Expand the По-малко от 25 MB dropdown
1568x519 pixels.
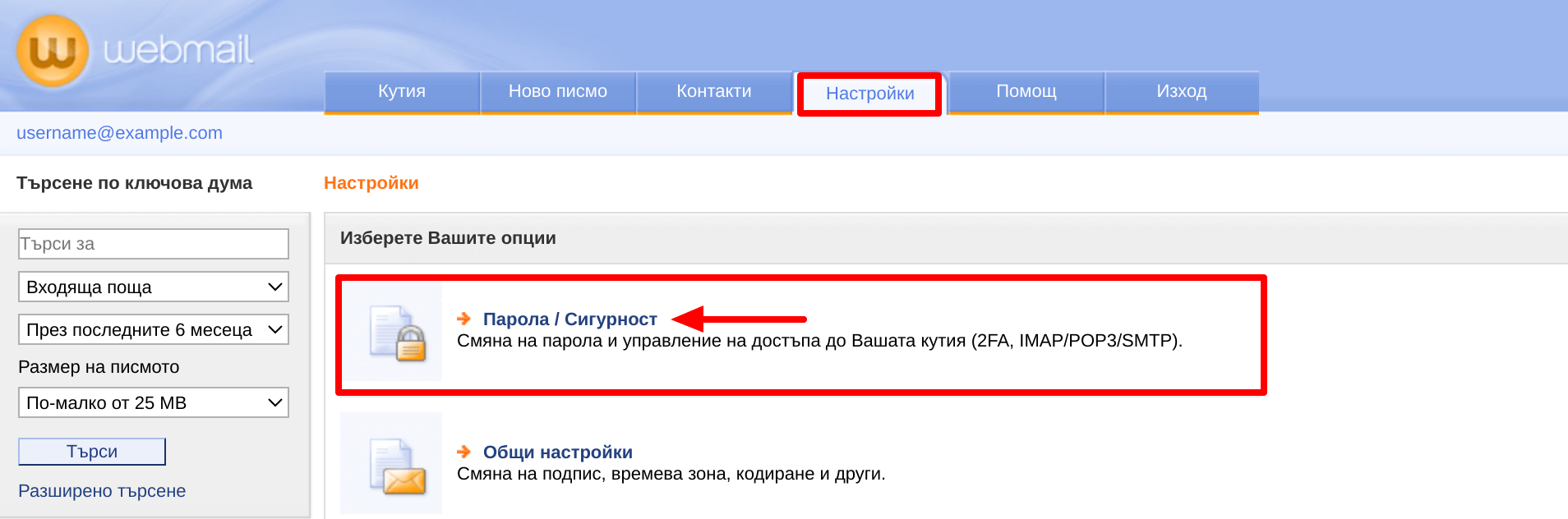(x=154, y=402)
